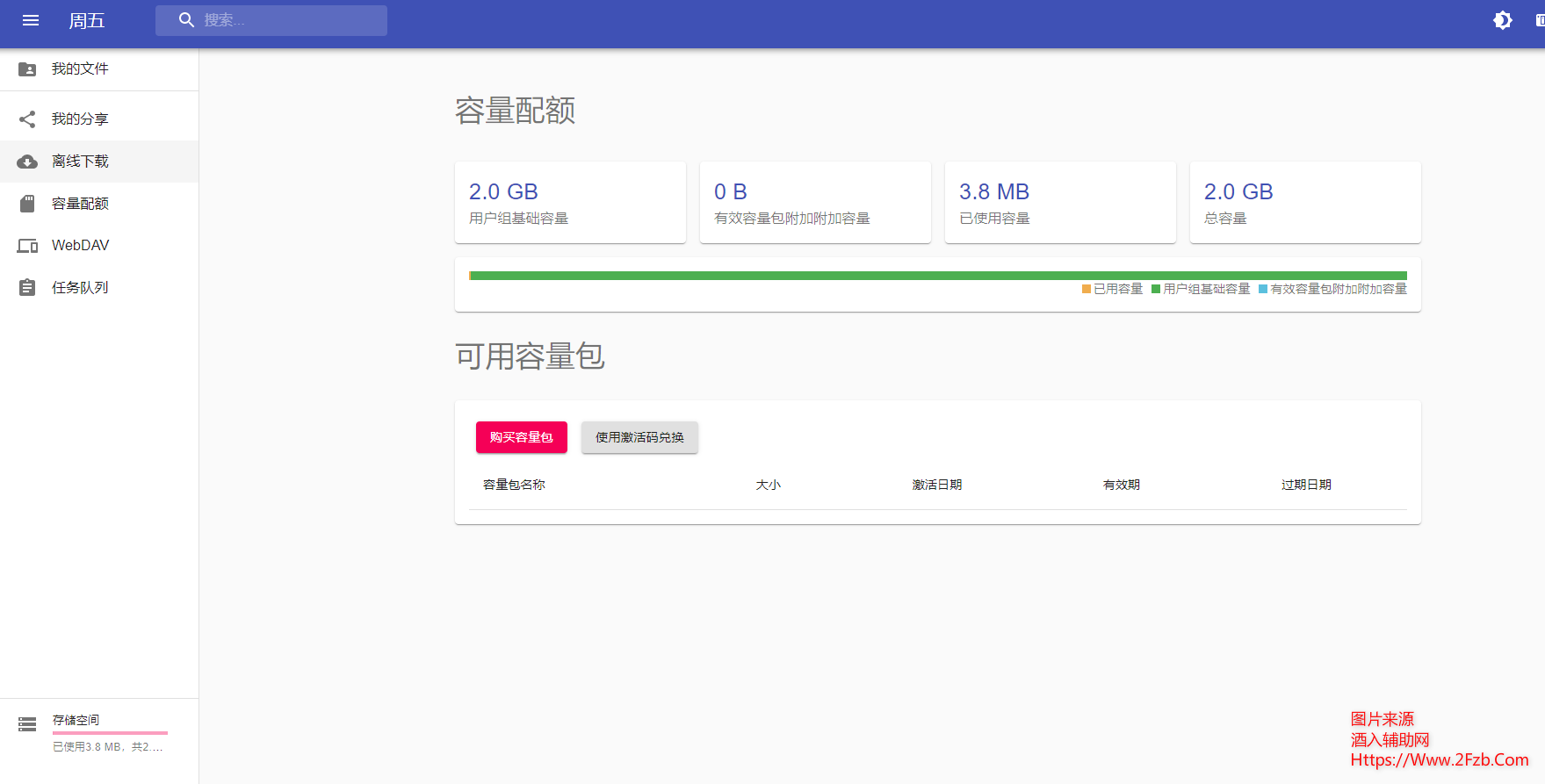This screenshot has width=1545, height=784.
Task: Click the storage icon at sidebar bottom
Action: tap(27, 724)
